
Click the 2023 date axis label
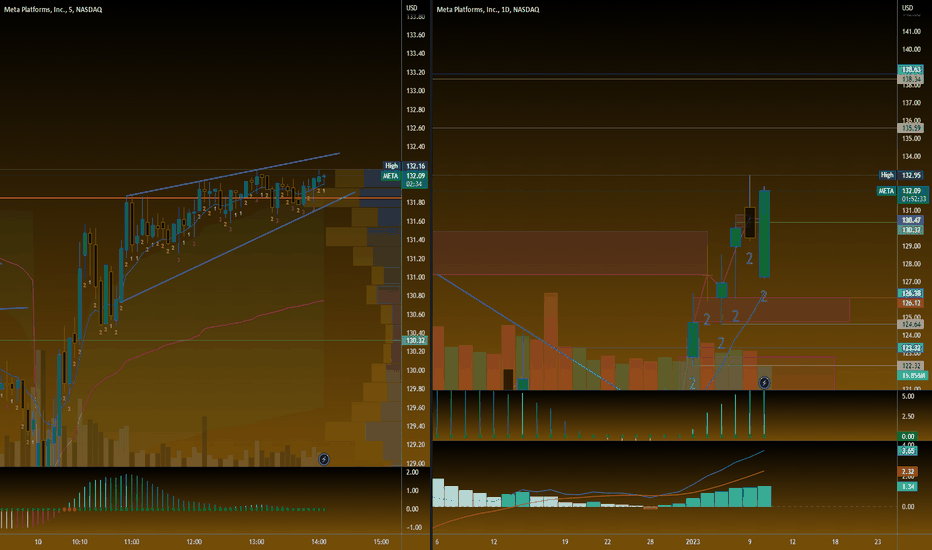692,542
